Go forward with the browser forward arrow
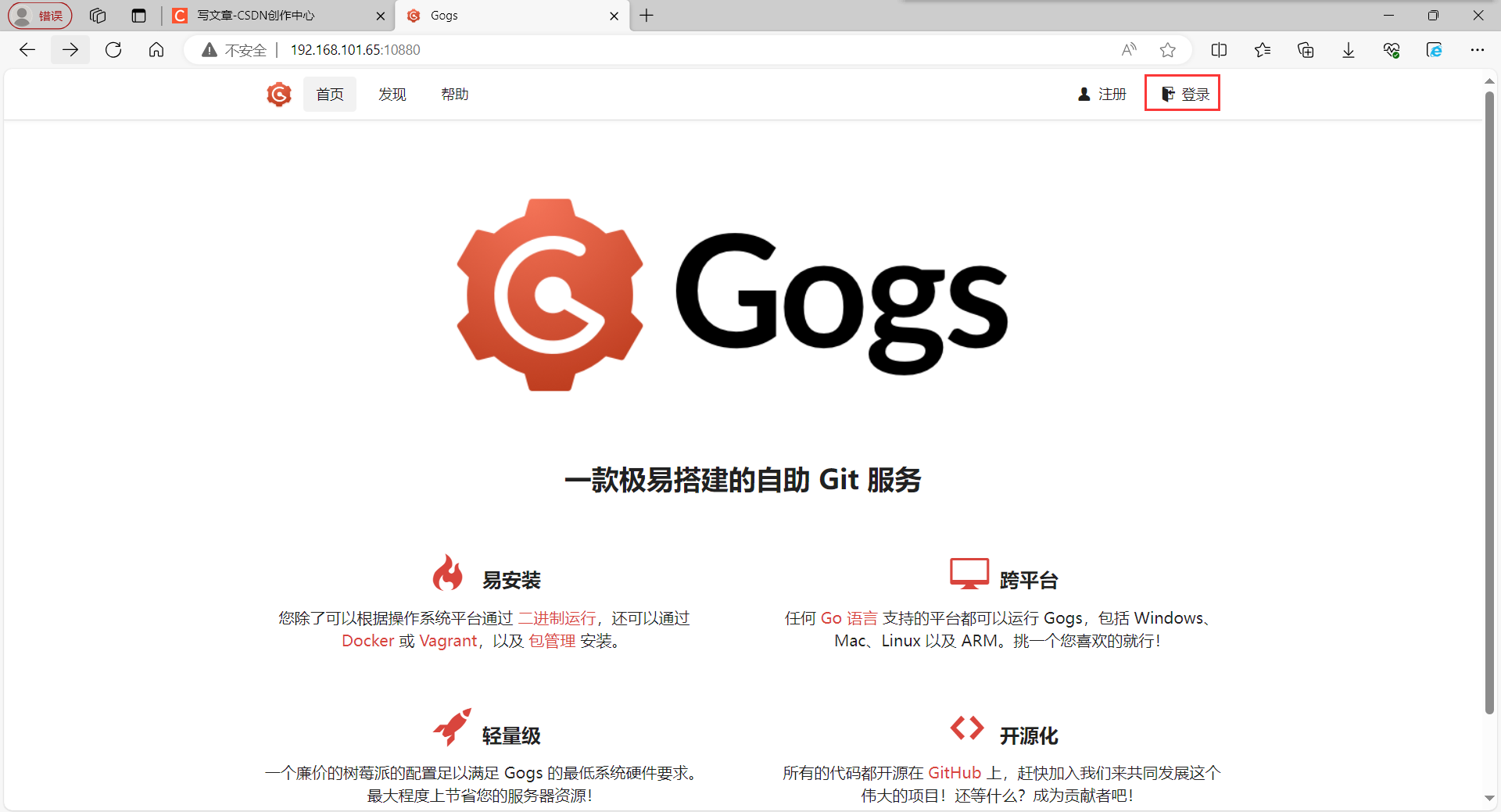 point(70,50)
